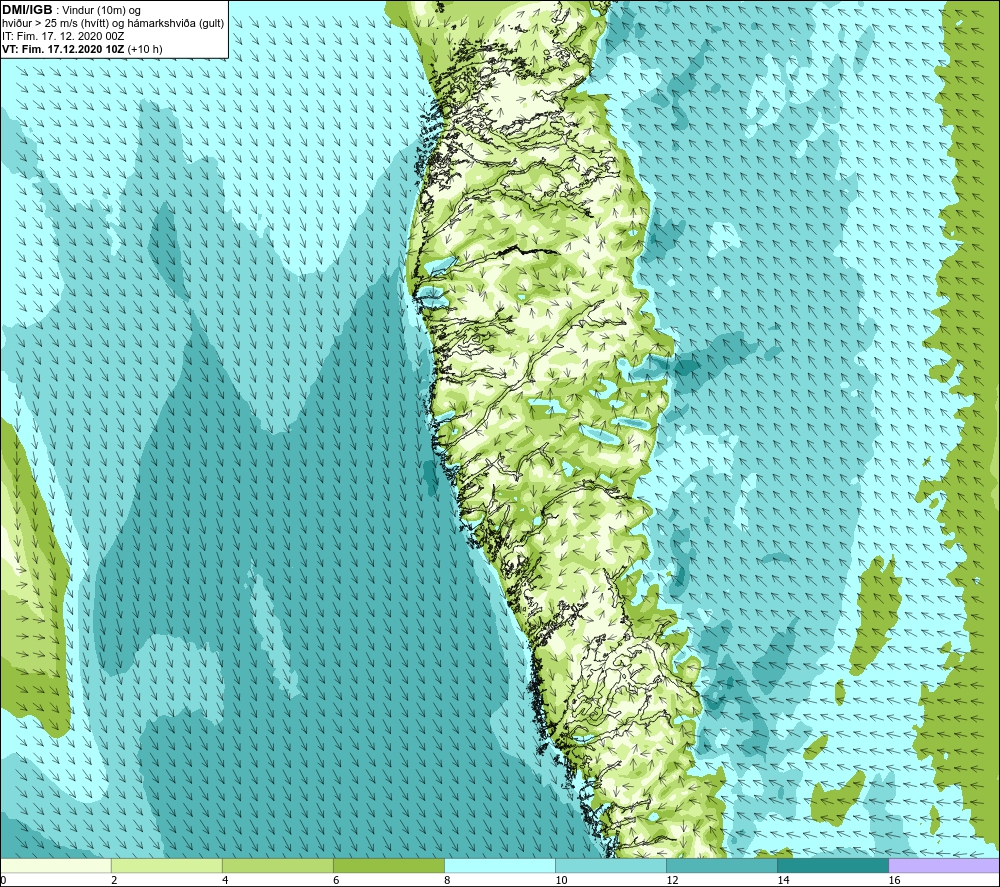Screen dimensions: 1000x887
Task: Click the legend scale value 8
Action: [x=447, y=881]
